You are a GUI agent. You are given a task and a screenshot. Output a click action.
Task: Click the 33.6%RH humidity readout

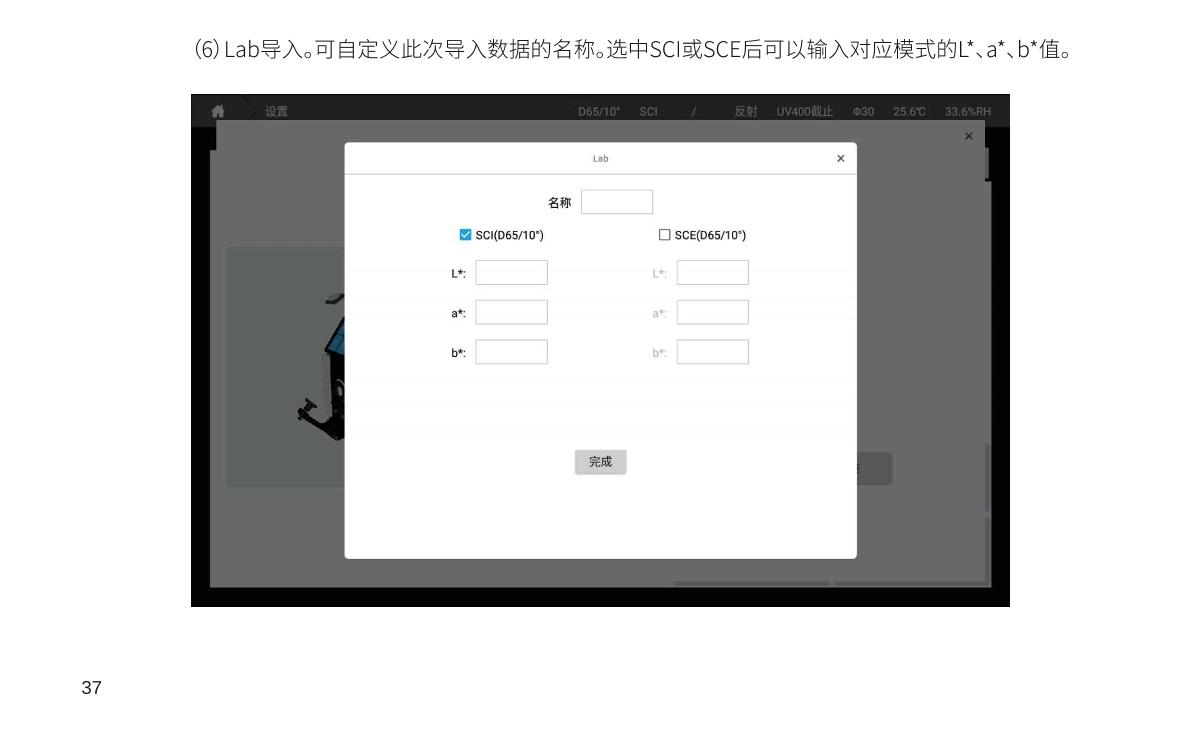point(967,111)
